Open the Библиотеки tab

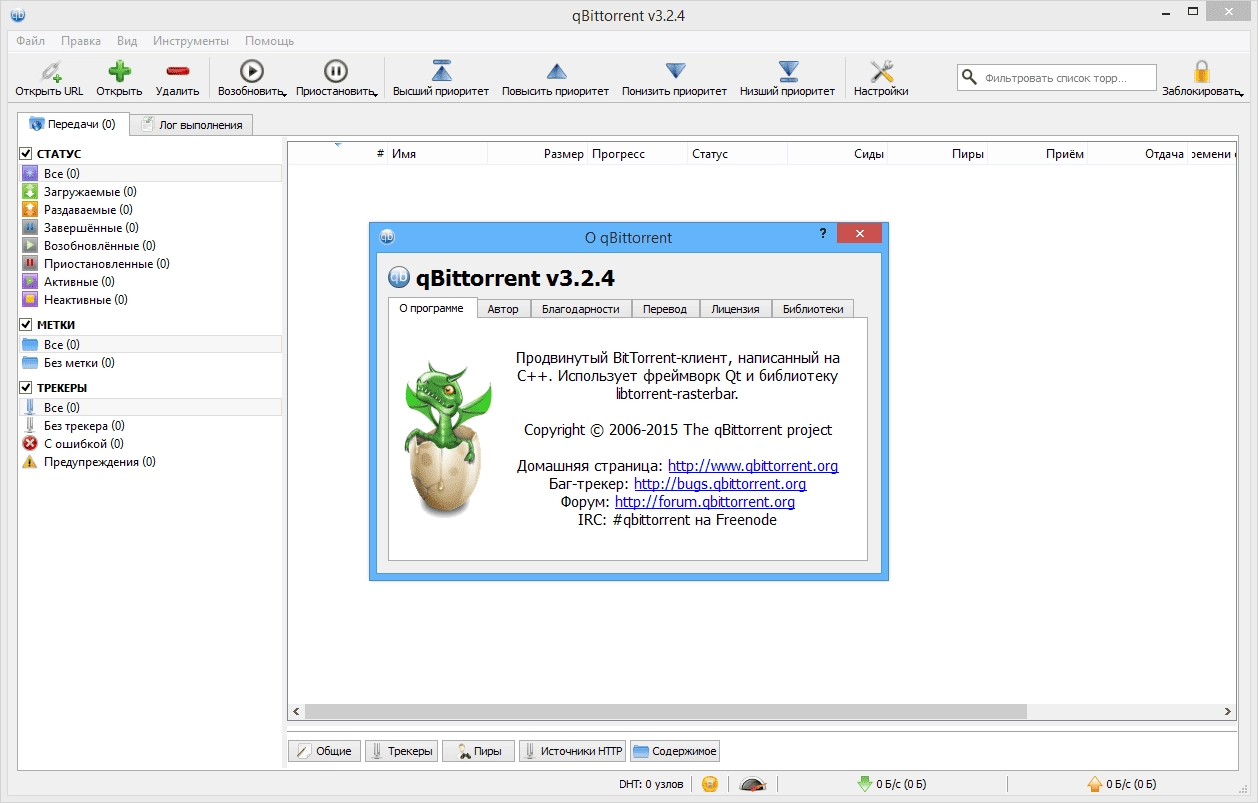(x=813, y=309)
